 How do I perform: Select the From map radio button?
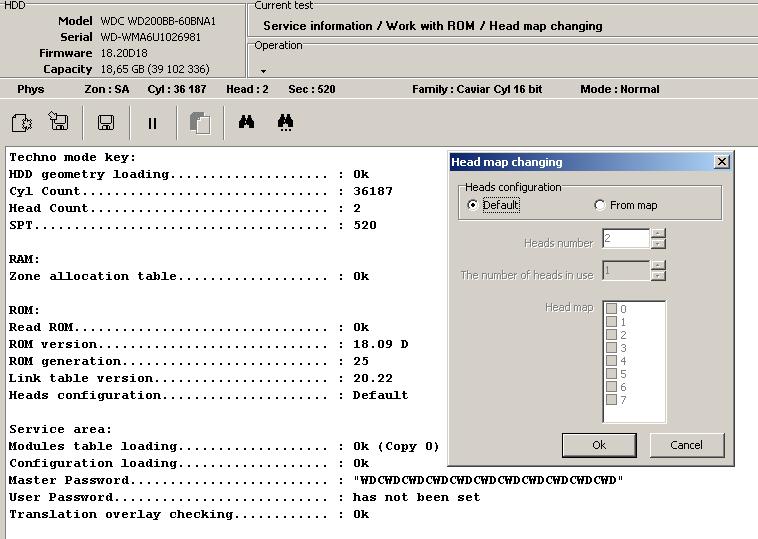599,205
